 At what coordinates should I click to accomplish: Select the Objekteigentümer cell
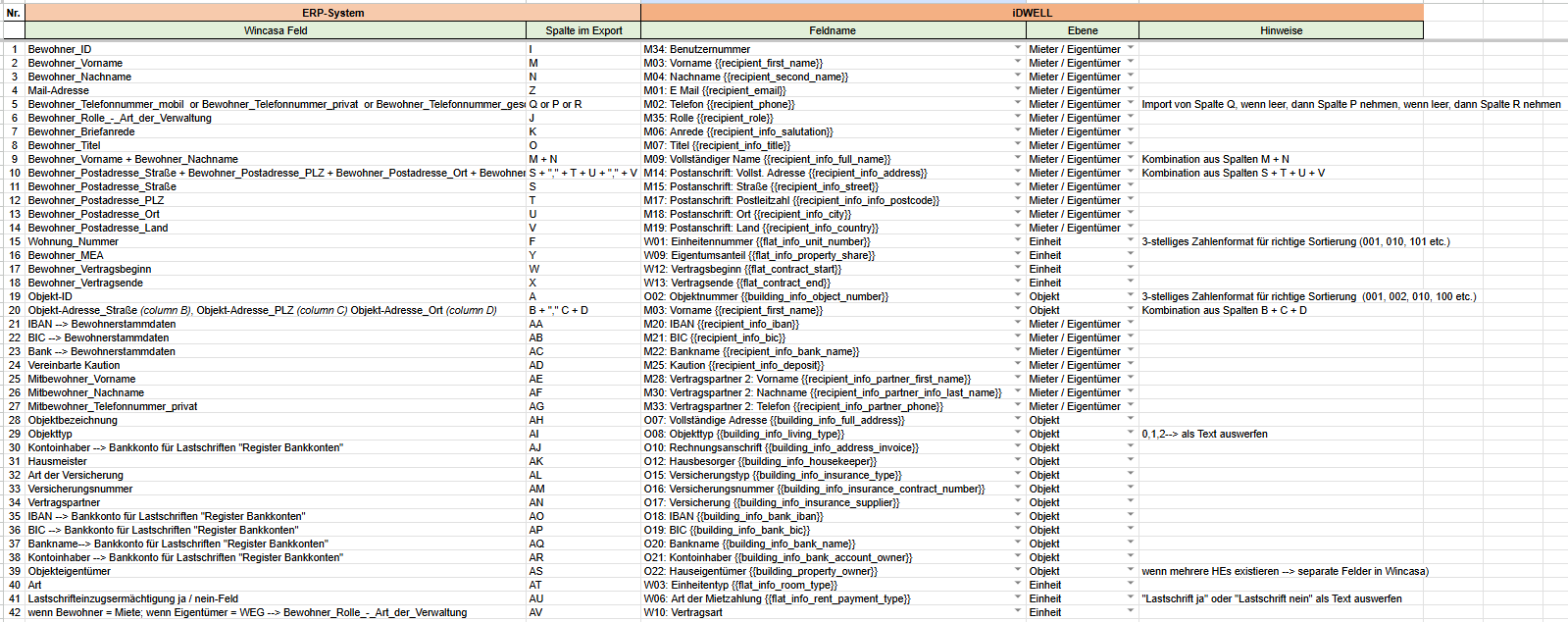(276, 571)
